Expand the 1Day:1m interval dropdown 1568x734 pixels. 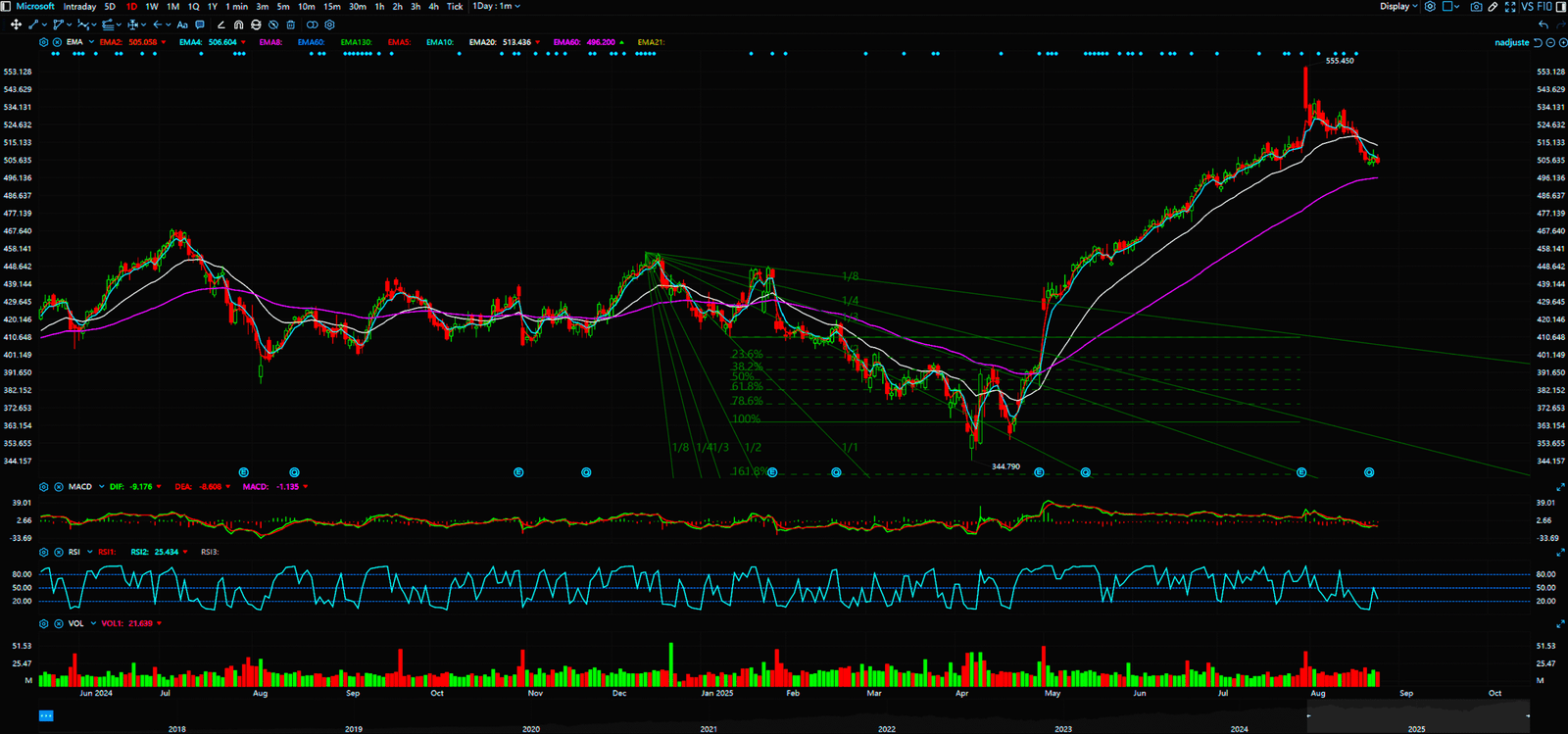(496, 7)
